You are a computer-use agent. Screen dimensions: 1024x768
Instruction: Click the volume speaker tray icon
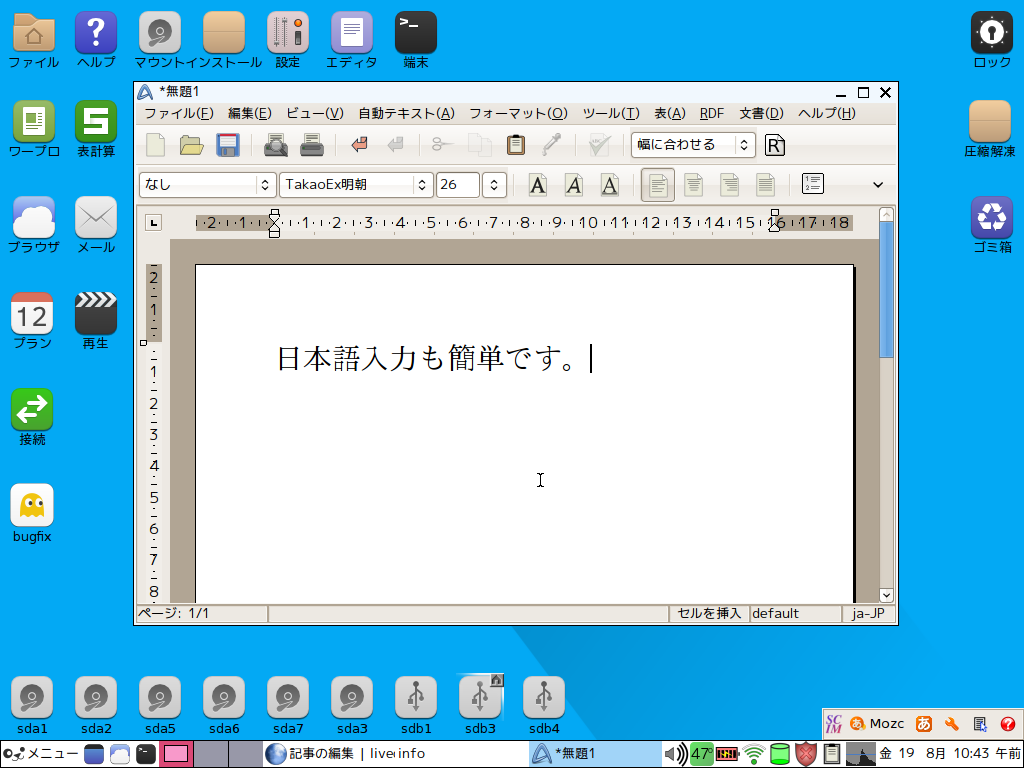676,754
